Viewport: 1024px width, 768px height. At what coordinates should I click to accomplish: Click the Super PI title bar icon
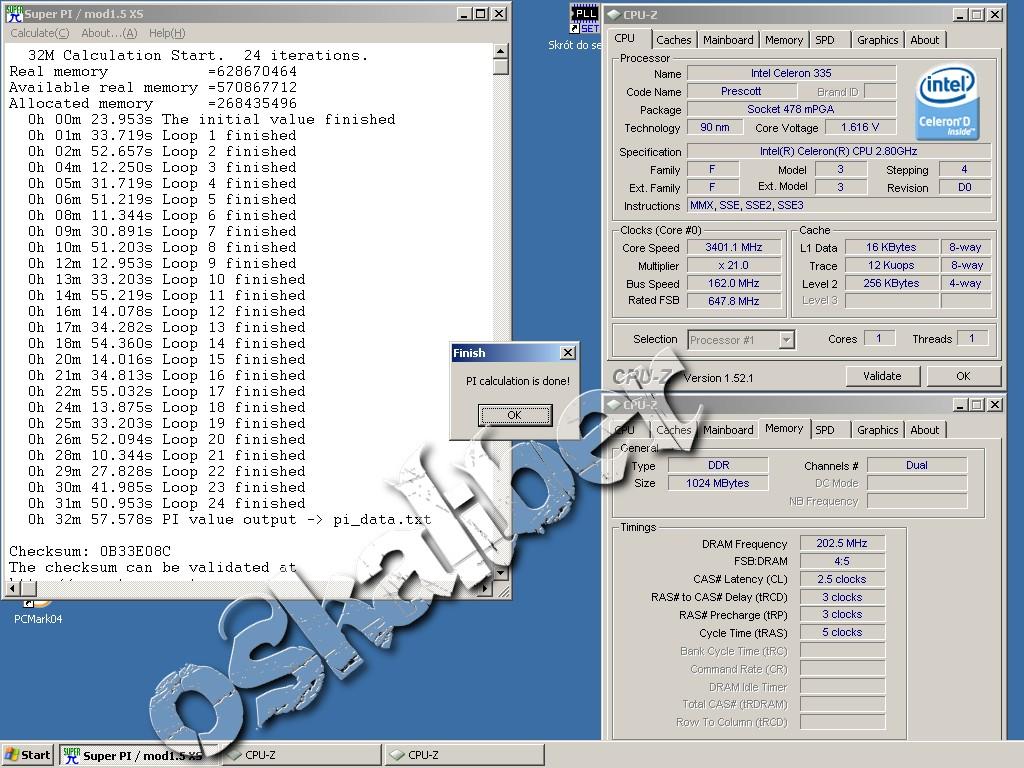[x=14, y=13]
